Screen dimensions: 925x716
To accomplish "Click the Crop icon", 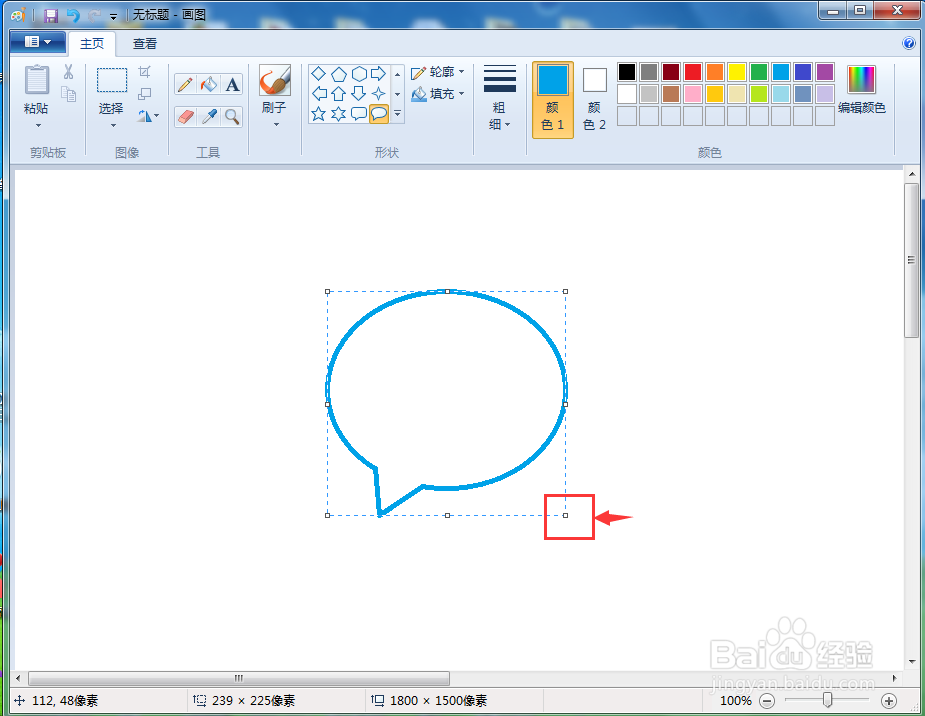I will coord(145,72).
